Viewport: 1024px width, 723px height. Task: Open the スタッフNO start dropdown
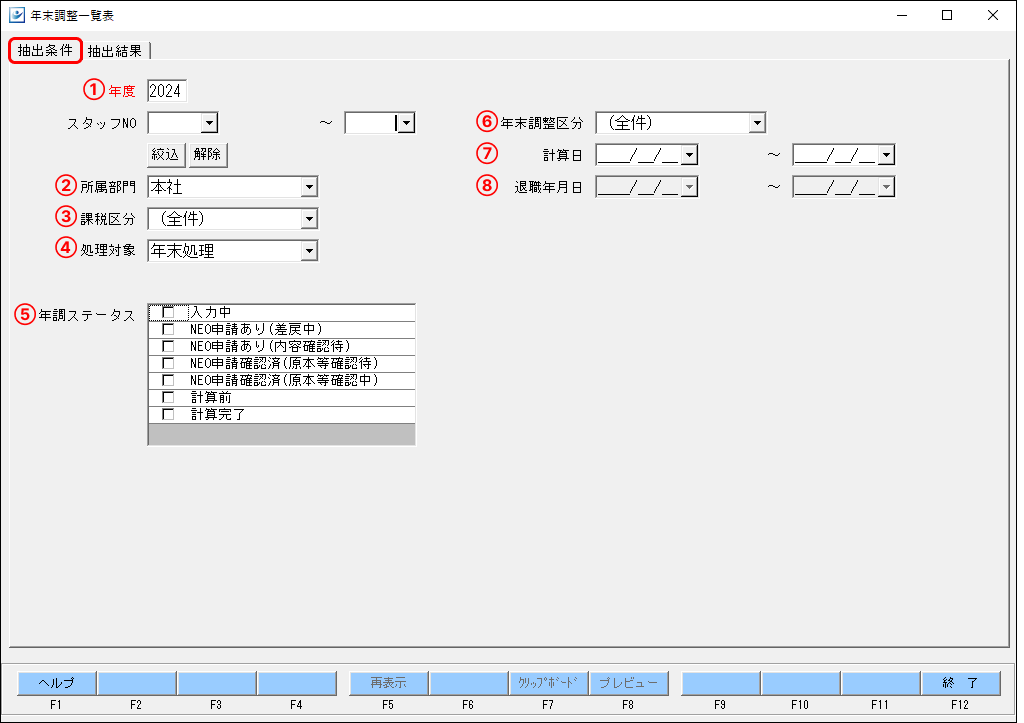tap(209, 123)
